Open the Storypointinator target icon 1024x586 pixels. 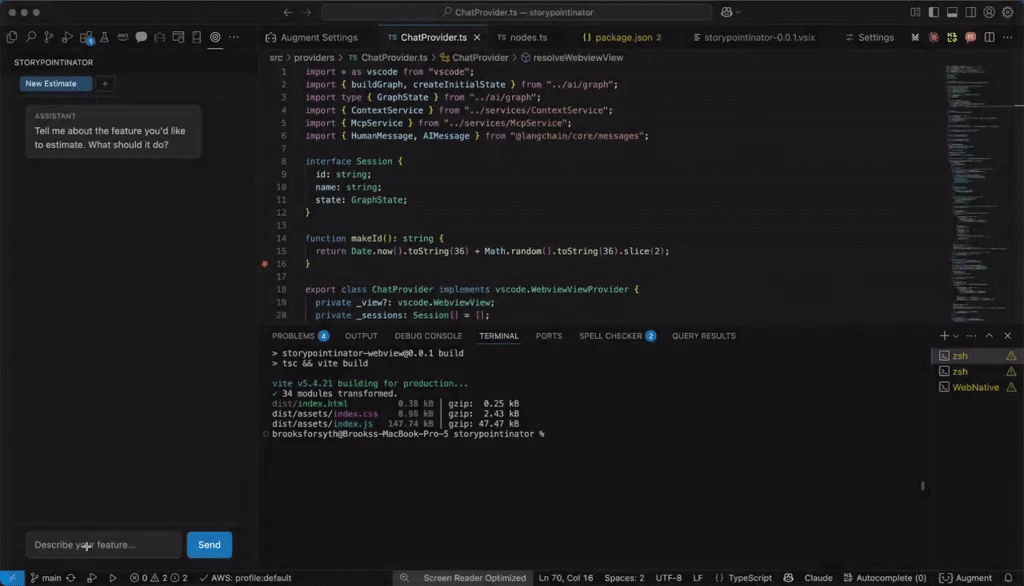pos(215,37)
